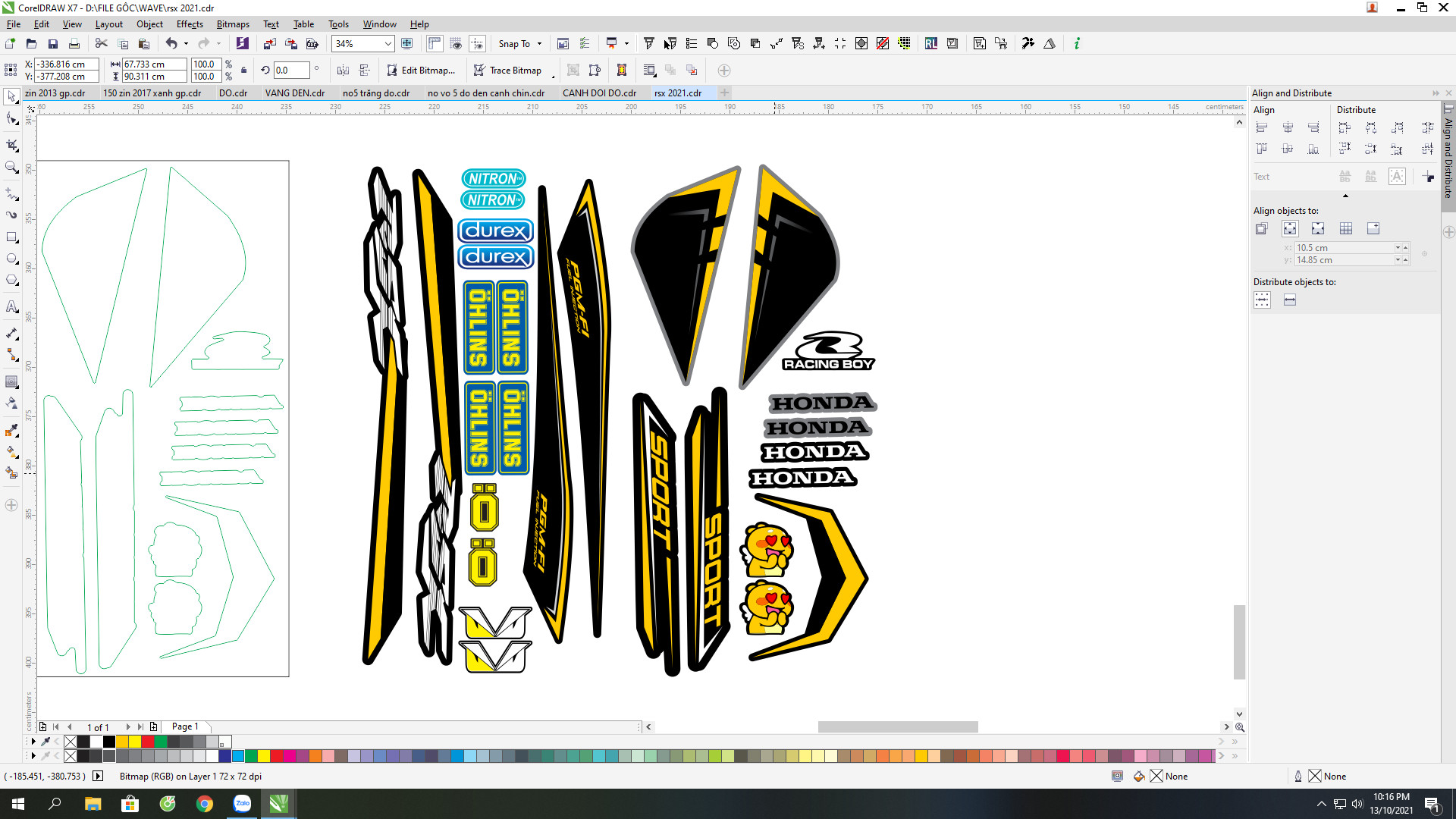Click the Trace Bitmap button
This screenshot has height=819, width=1456.
tap(507, 71)
